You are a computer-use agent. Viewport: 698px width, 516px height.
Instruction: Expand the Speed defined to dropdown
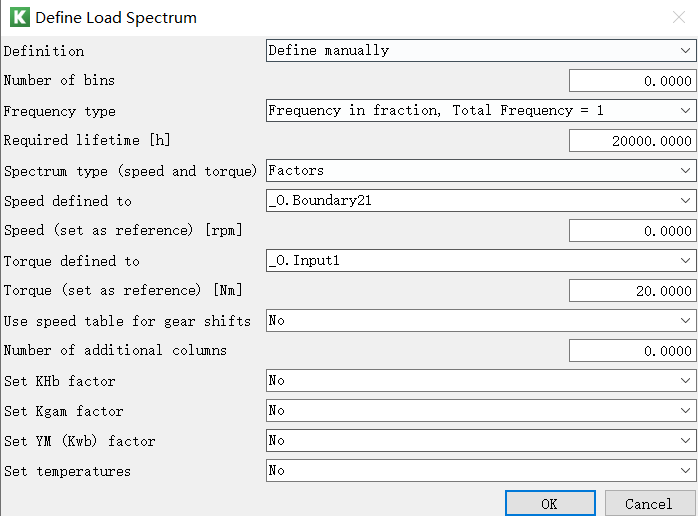481,200
